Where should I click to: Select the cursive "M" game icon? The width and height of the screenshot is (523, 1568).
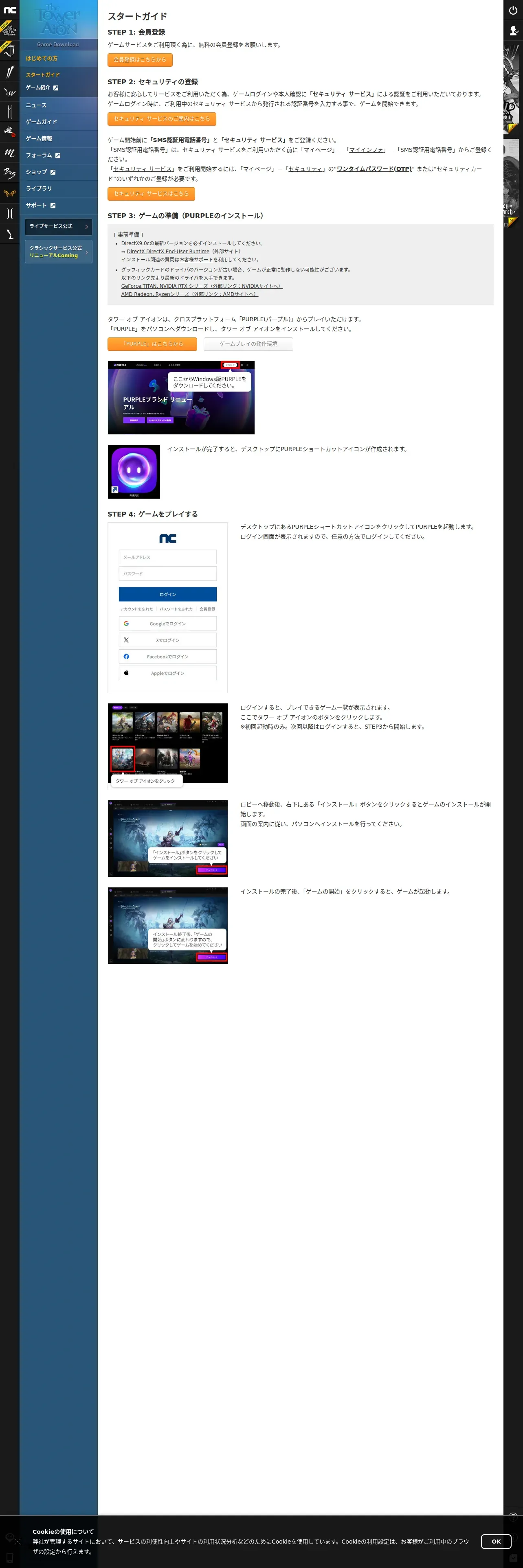click(10, 153)
